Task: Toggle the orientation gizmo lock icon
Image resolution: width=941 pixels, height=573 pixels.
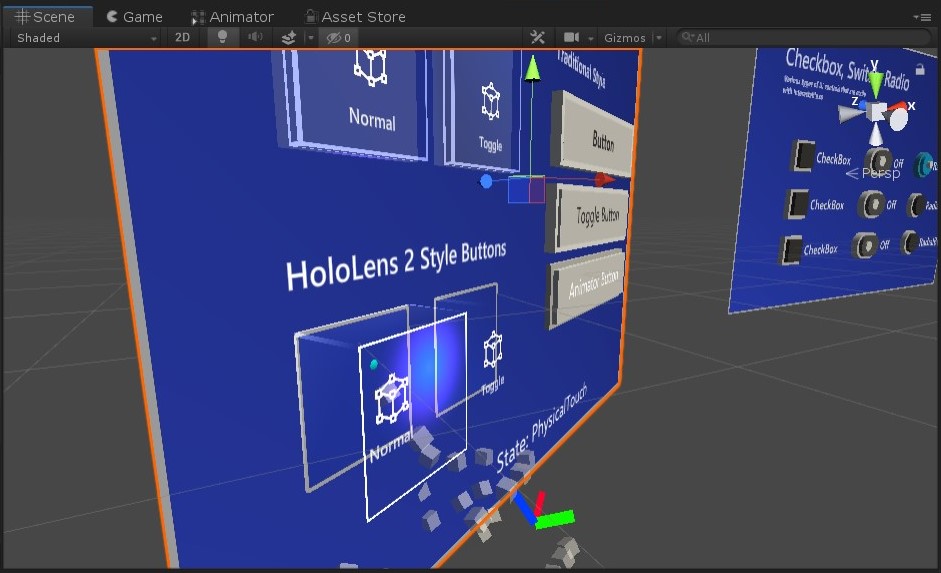Action: (920, 69)
